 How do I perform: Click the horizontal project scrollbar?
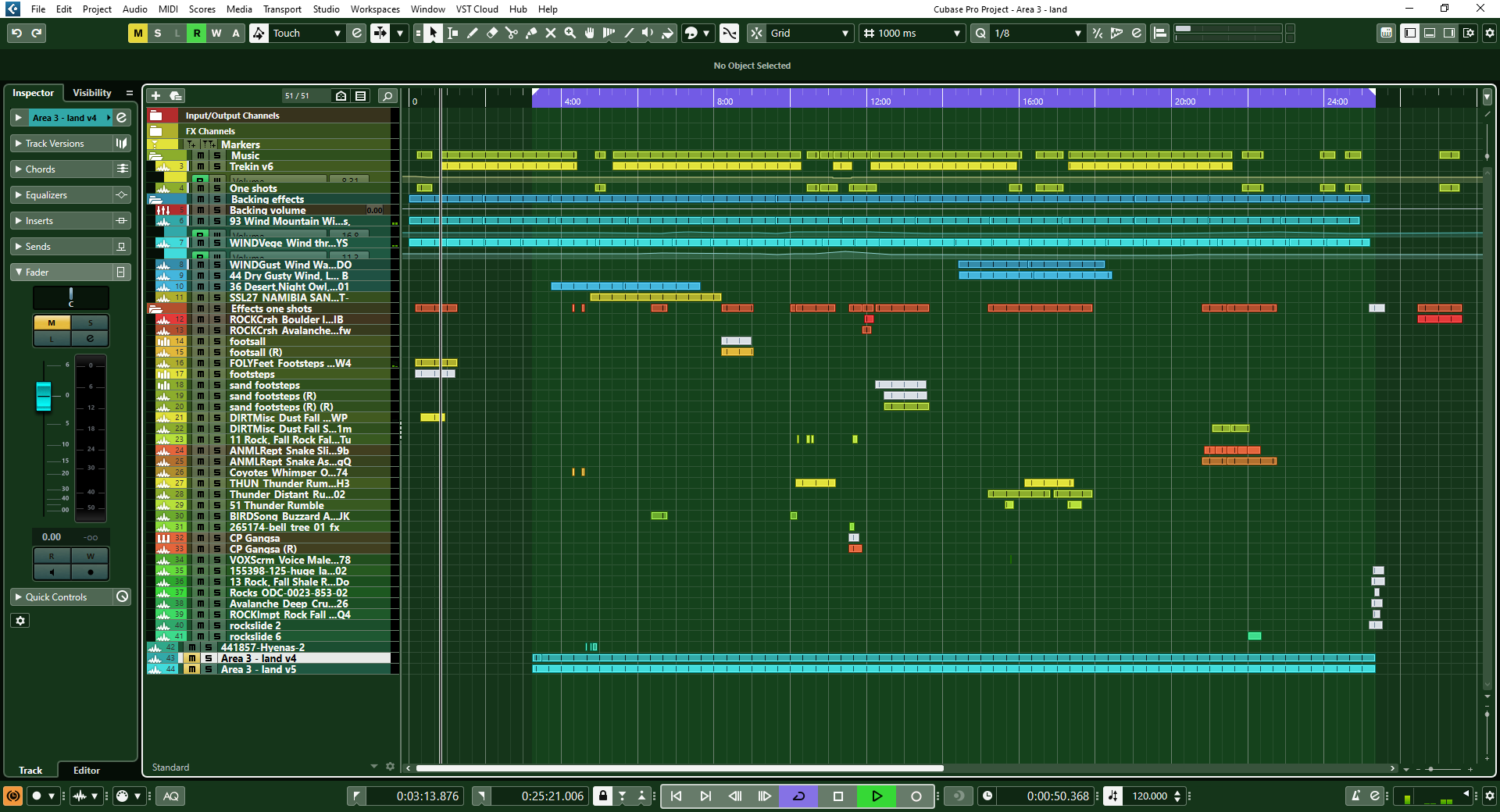[680, 768]
